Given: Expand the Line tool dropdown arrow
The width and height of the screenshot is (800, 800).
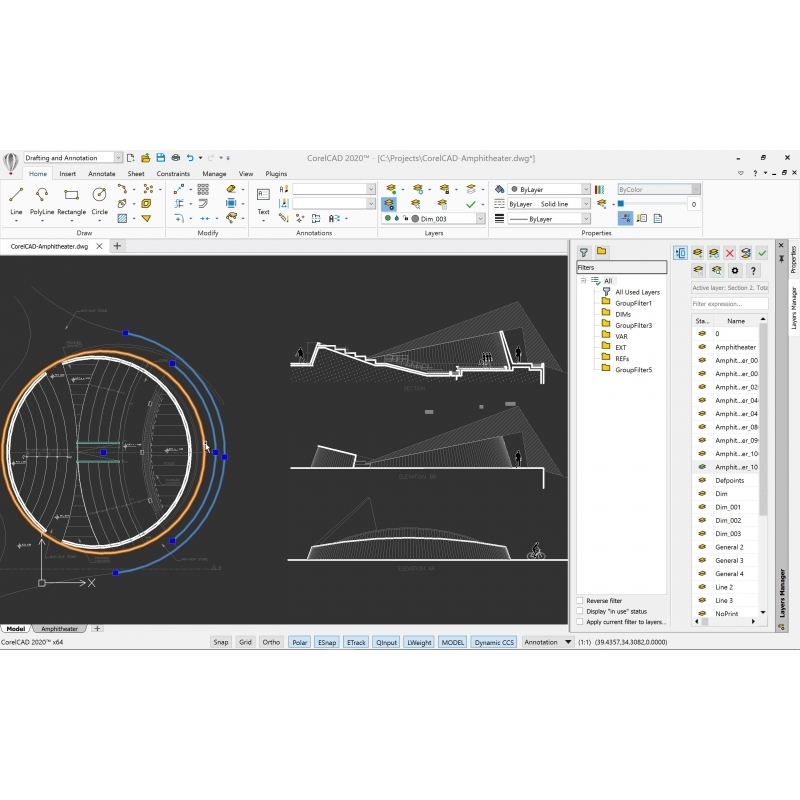Looking at the screenshot, I should click(x=16, y=221).
